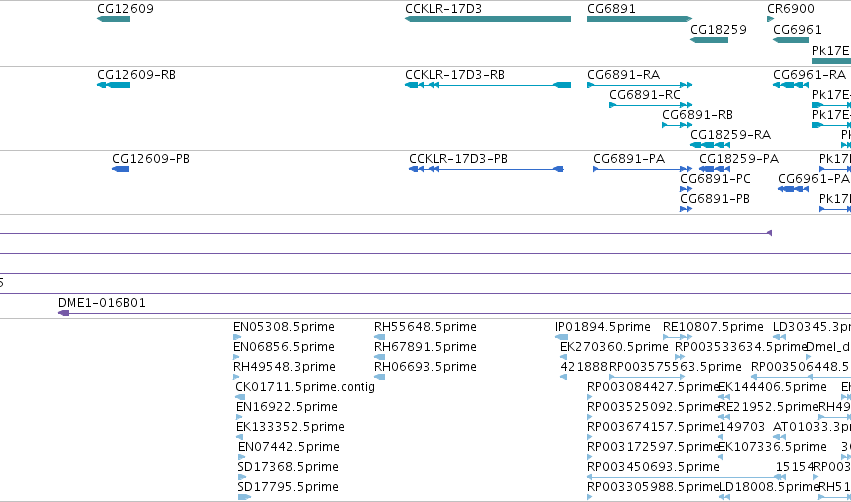Click the RP003084427.5prime label
Screen dimensions: 851x502
pos(653,387)
